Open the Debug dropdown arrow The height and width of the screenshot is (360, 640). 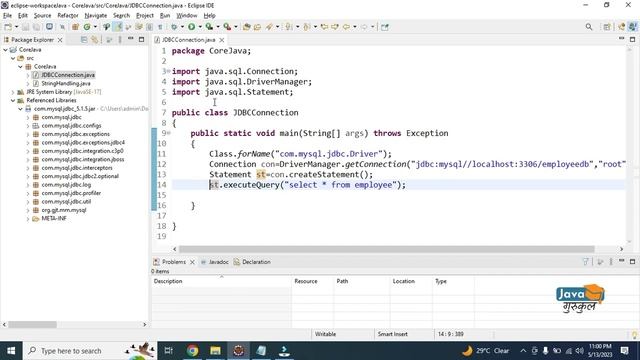coord(182,27)
